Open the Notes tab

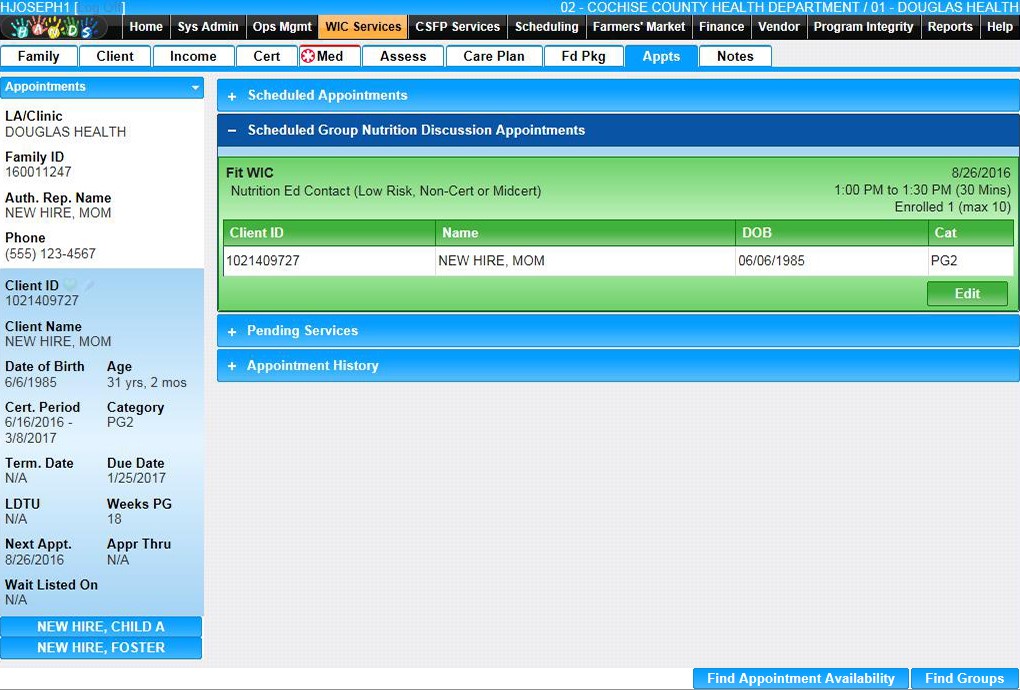(735, 56)
